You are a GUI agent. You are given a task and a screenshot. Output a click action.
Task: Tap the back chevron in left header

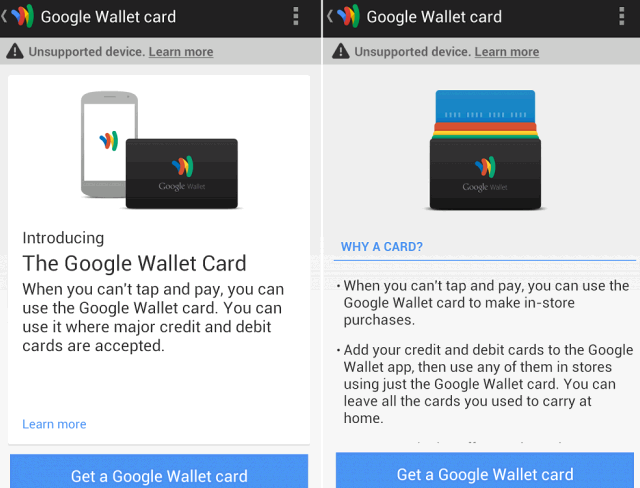tap(4, 16)
